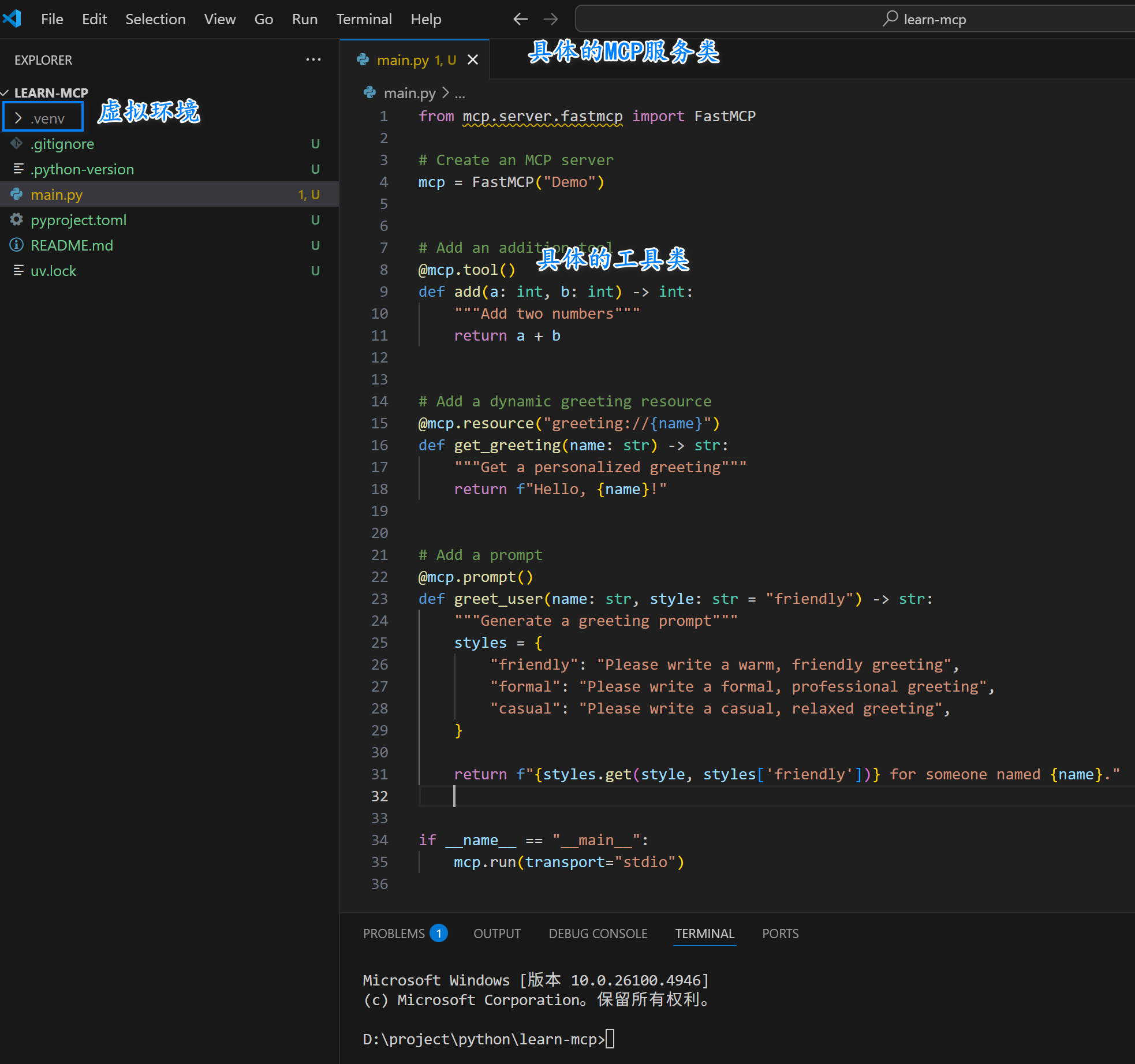Click the gear icon of pyproject.toml
The height and width of the screenshot is (1064, 1135).
[x=17, y=219]
